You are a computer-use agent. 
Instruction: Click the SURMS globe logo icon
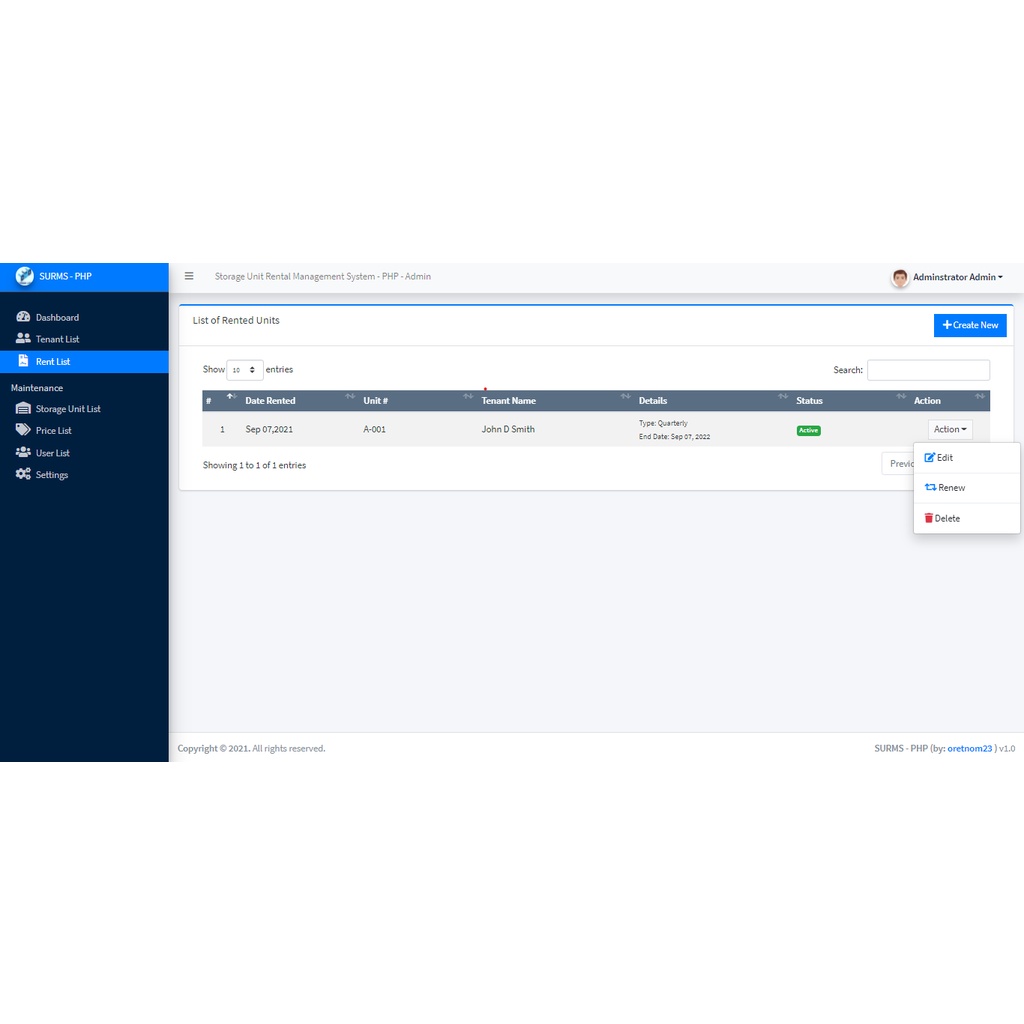(25, 277)
